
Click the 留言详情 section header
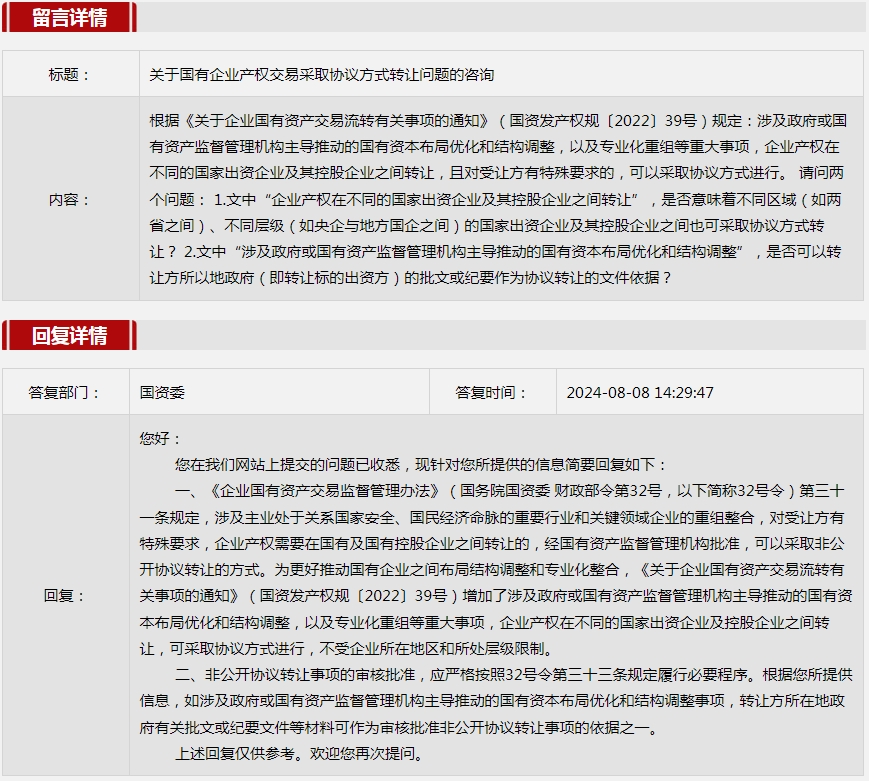point(69,17)
